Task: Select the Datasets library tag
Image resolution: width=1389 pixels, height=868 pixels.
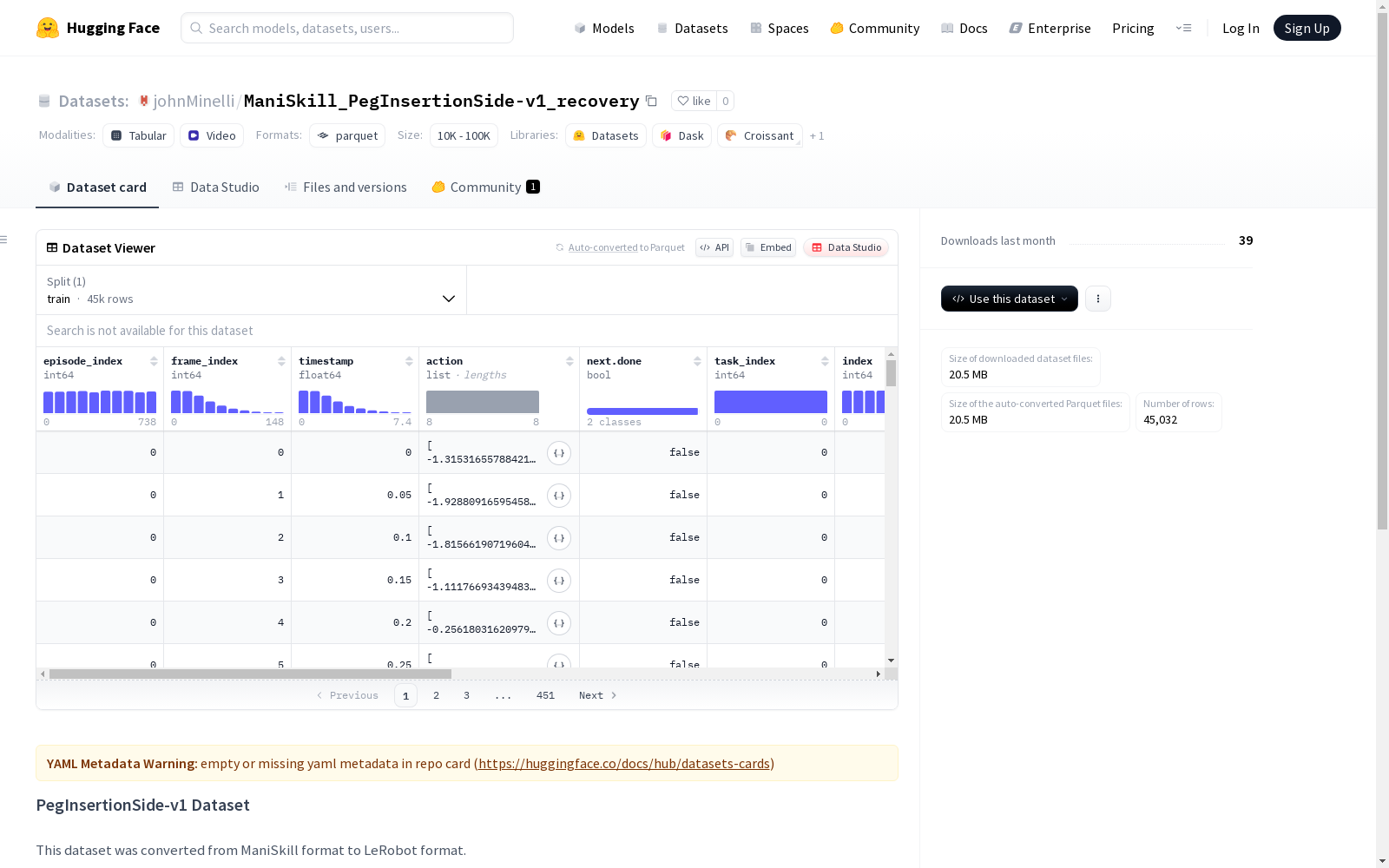Action: tap(606, 135)
